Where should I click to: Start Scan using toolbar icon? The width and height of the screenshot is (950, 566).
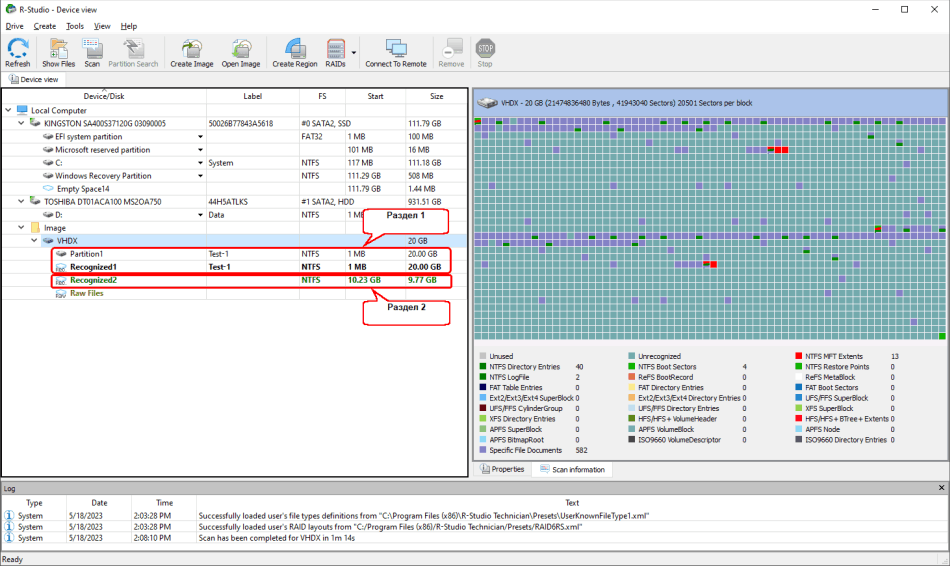tap(92, 53)
